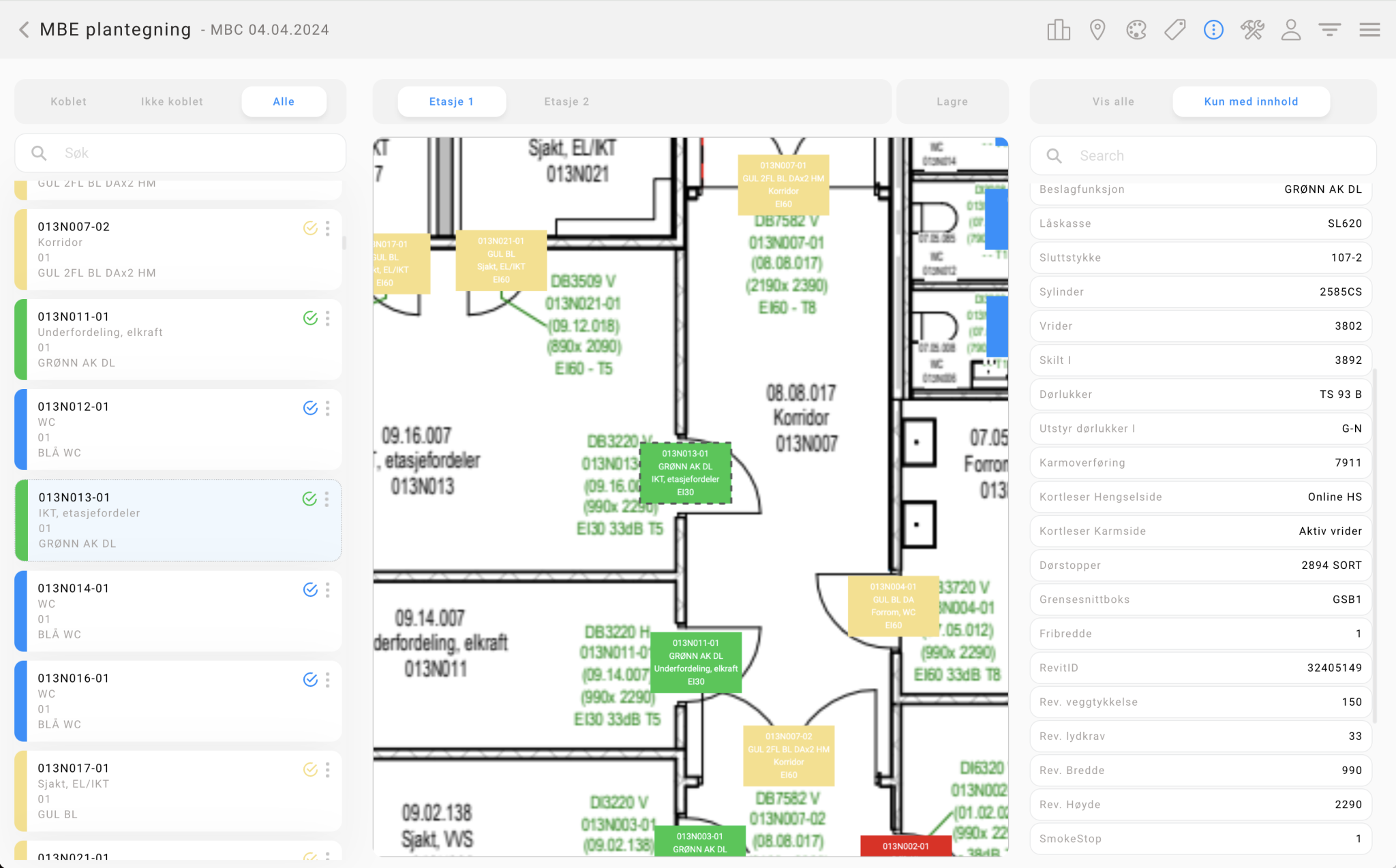Click the Rev. Bredde 990 row
Image resolution: width=1396 pixels, height=868 pixels.
pos(1200,771)
